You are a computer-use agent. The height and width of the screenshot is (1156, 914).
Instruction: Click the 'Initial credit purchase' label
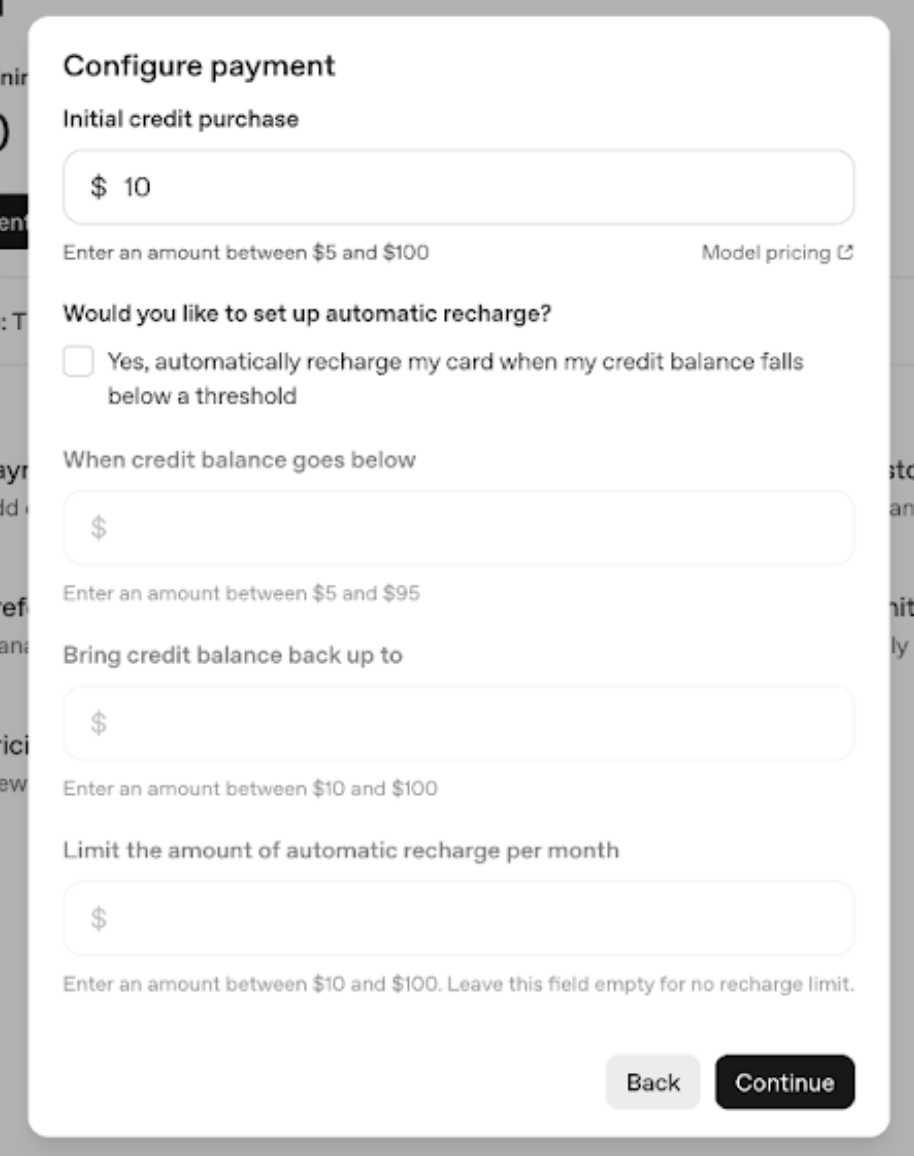click(181, 119)
